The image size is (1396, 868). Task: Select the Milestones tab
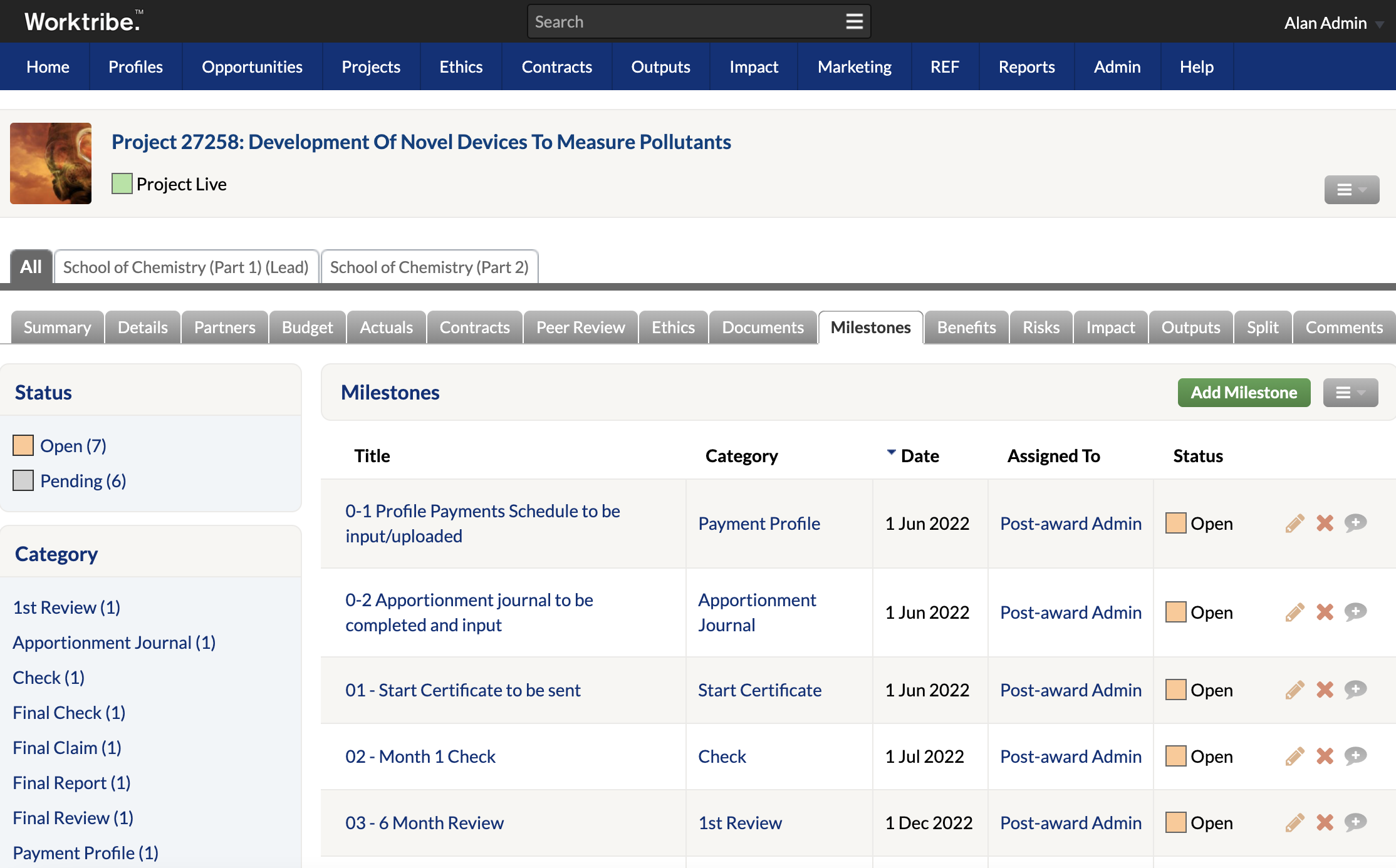(x=870, y=326)
